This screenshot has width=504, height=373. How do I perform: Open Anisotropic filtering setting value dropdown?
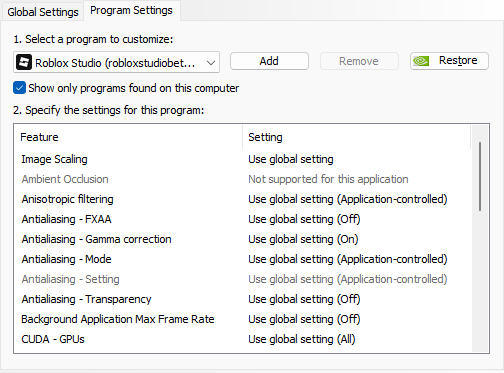(348, 199)
